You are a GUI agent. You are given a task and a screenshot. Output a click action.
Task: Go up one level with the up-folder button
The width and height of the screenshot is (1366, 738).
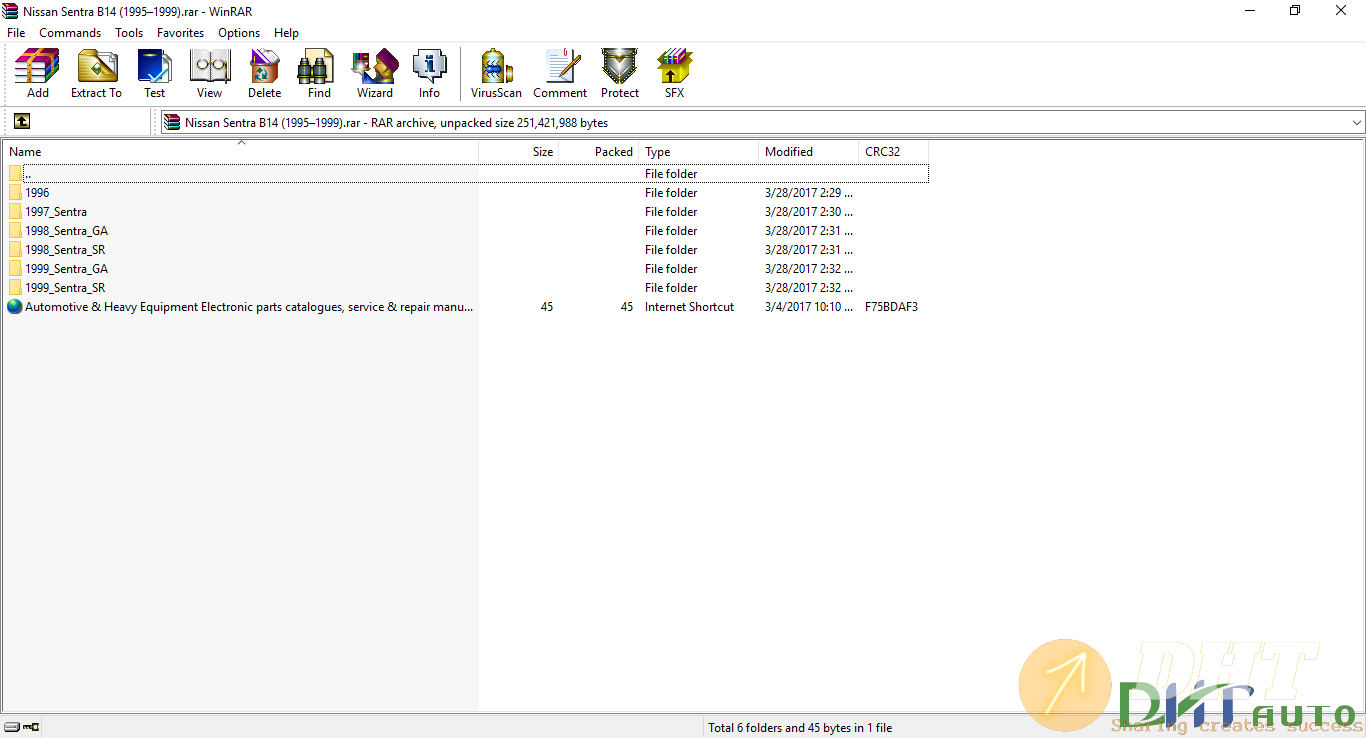coord(22,122)
